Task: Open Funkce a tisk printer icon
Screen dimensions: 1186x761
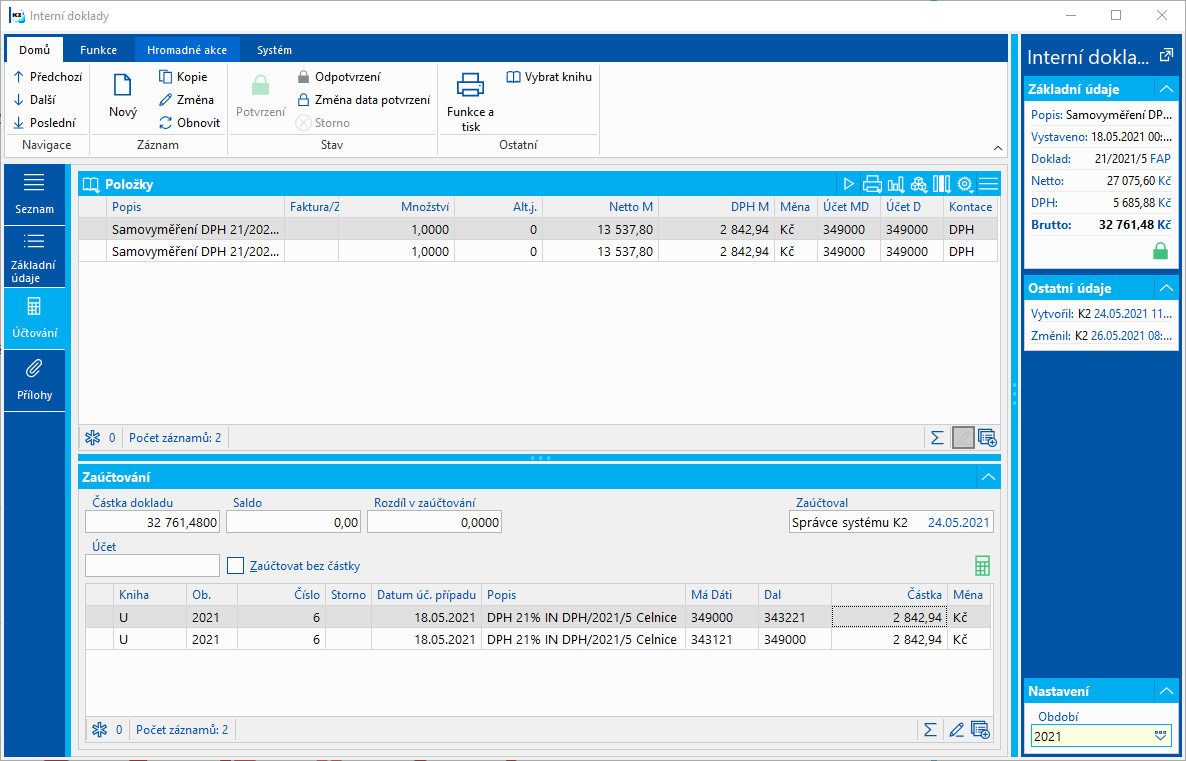Action: (470, 86)
